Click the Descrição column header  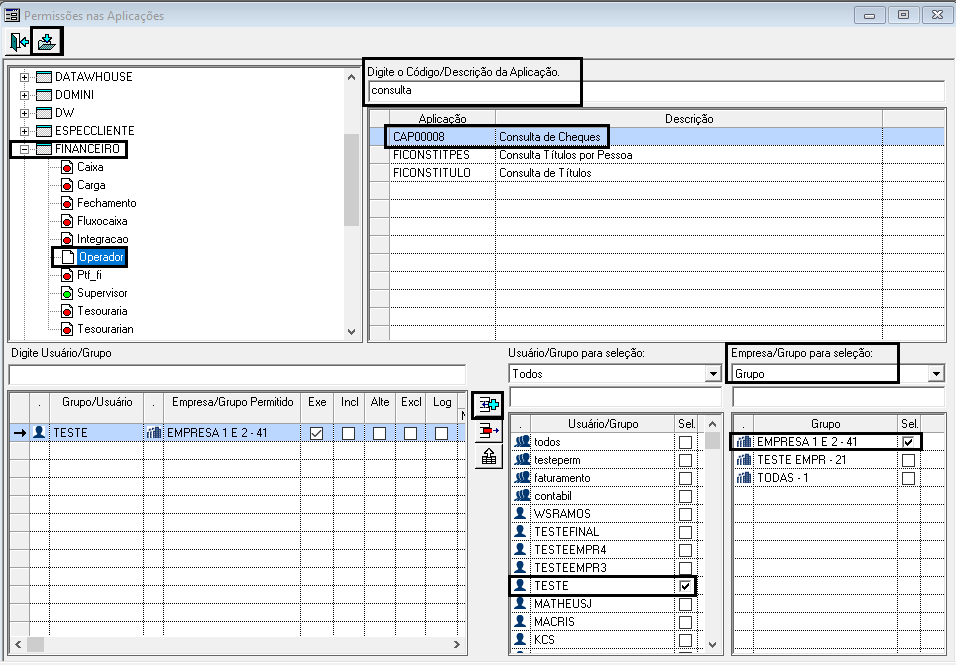[689, 119]
